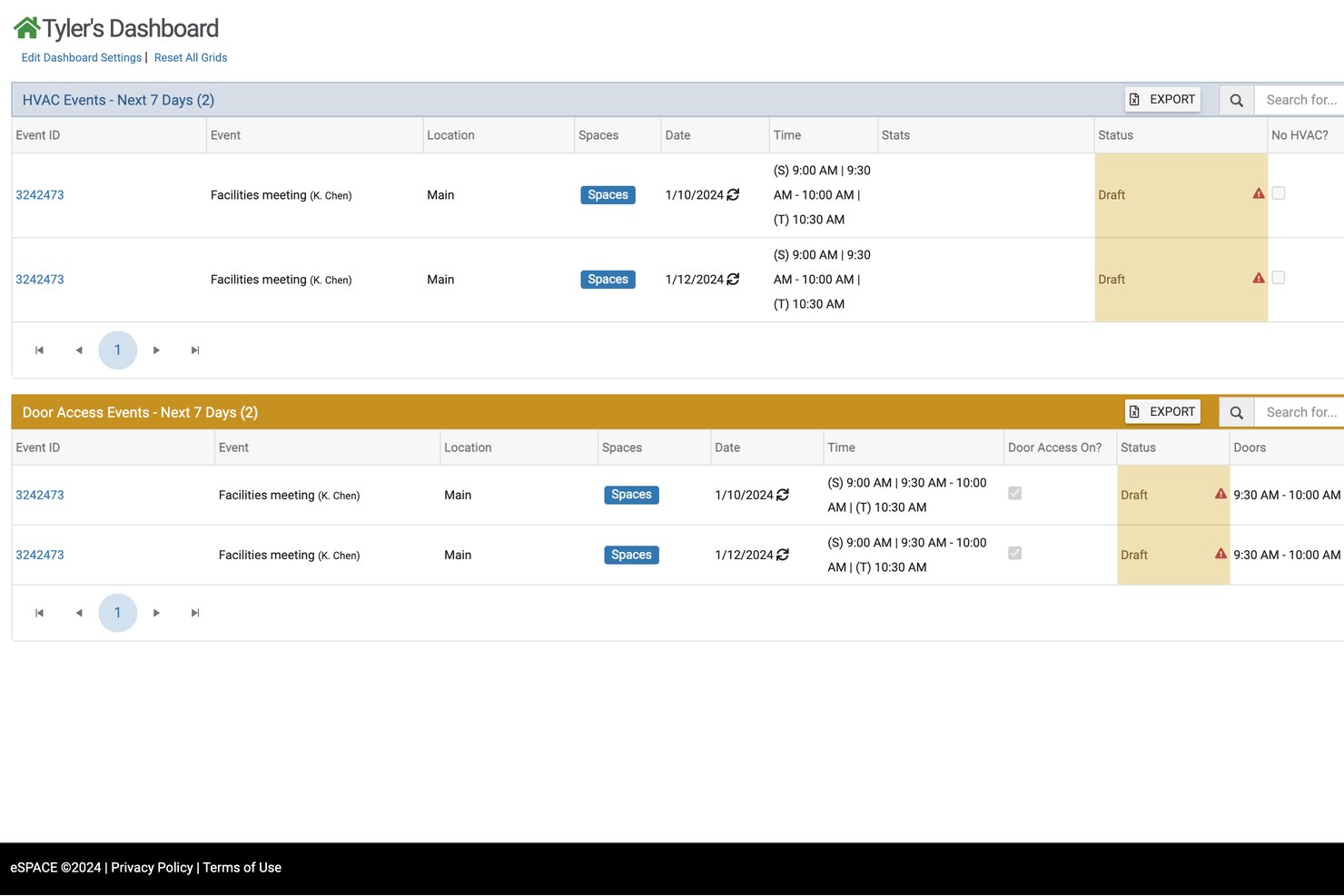Go to first page in Door Access Events pager
Viewport: 1344px width, 896px height.
(x=39, y=613)
